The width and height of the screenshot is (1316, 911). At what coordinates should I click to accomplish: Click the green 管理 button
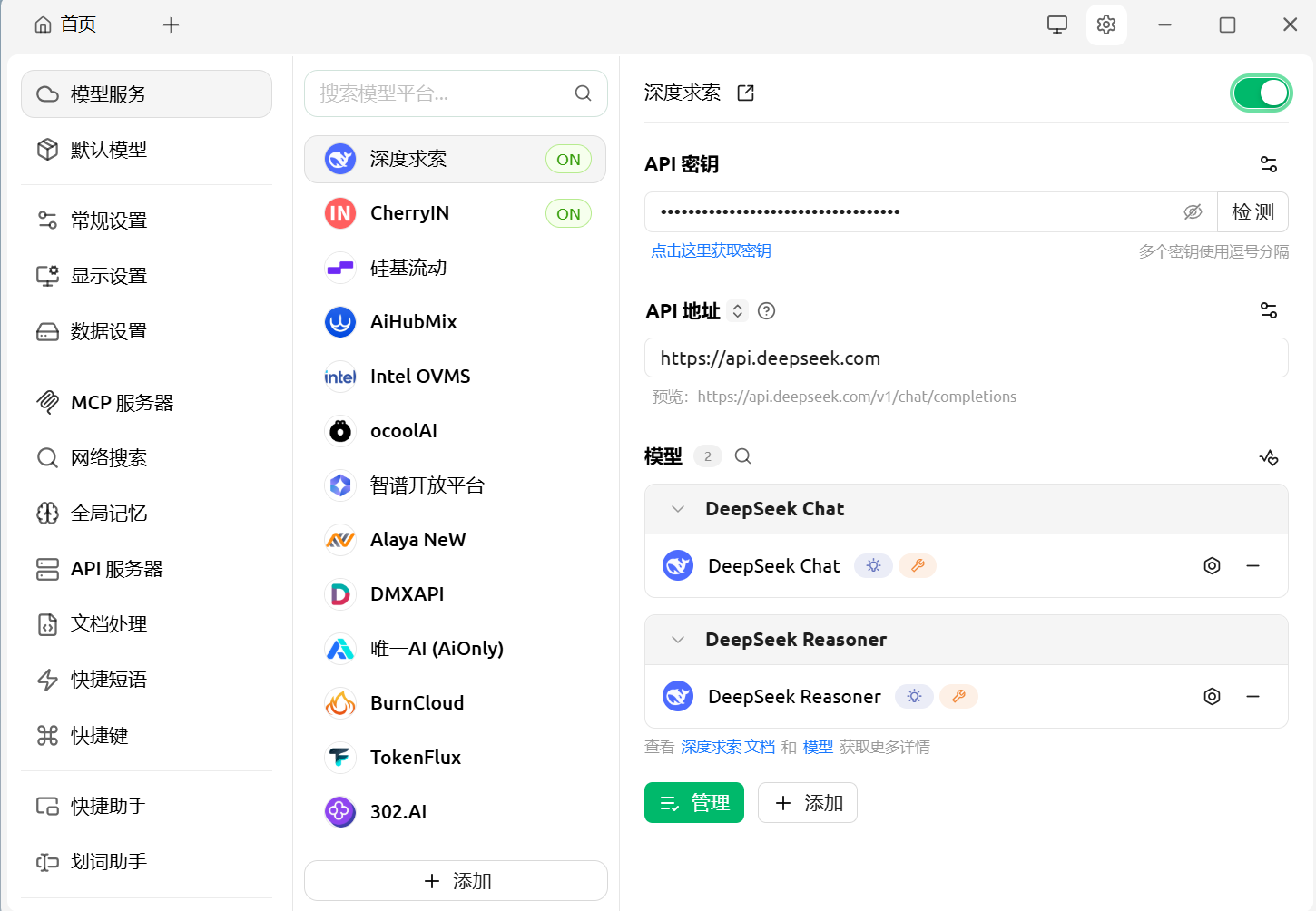[x=694, y=803]
